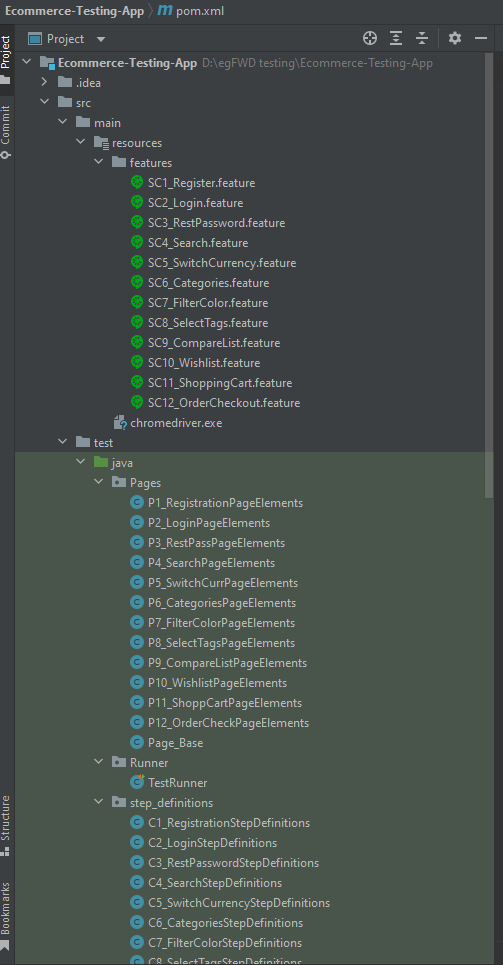Click cucumber icon of SC7_FilterColor.feature
Image resolution: width=503 pixels, height=965 pixels.
(x=137, y=302)
